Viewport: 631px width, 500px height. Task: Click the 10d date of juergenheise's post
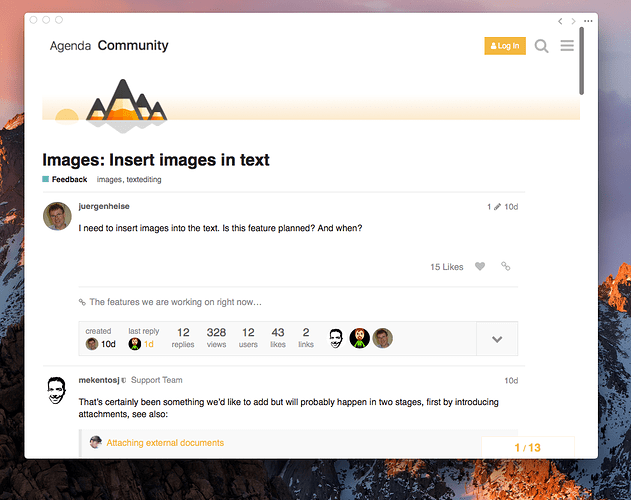click(511, 207)
